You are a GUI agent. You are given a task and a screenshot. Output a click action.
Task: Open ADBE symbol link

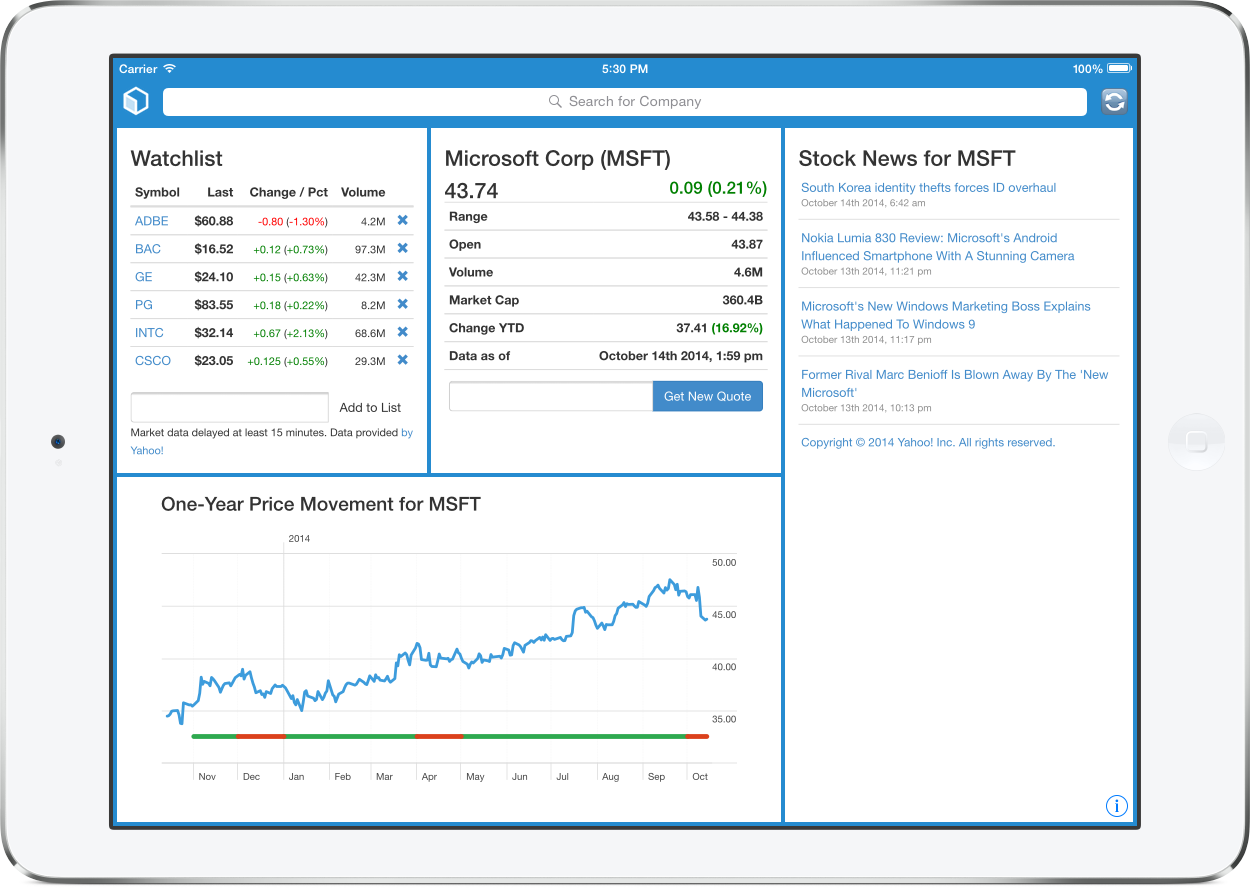tap(152, 221)
